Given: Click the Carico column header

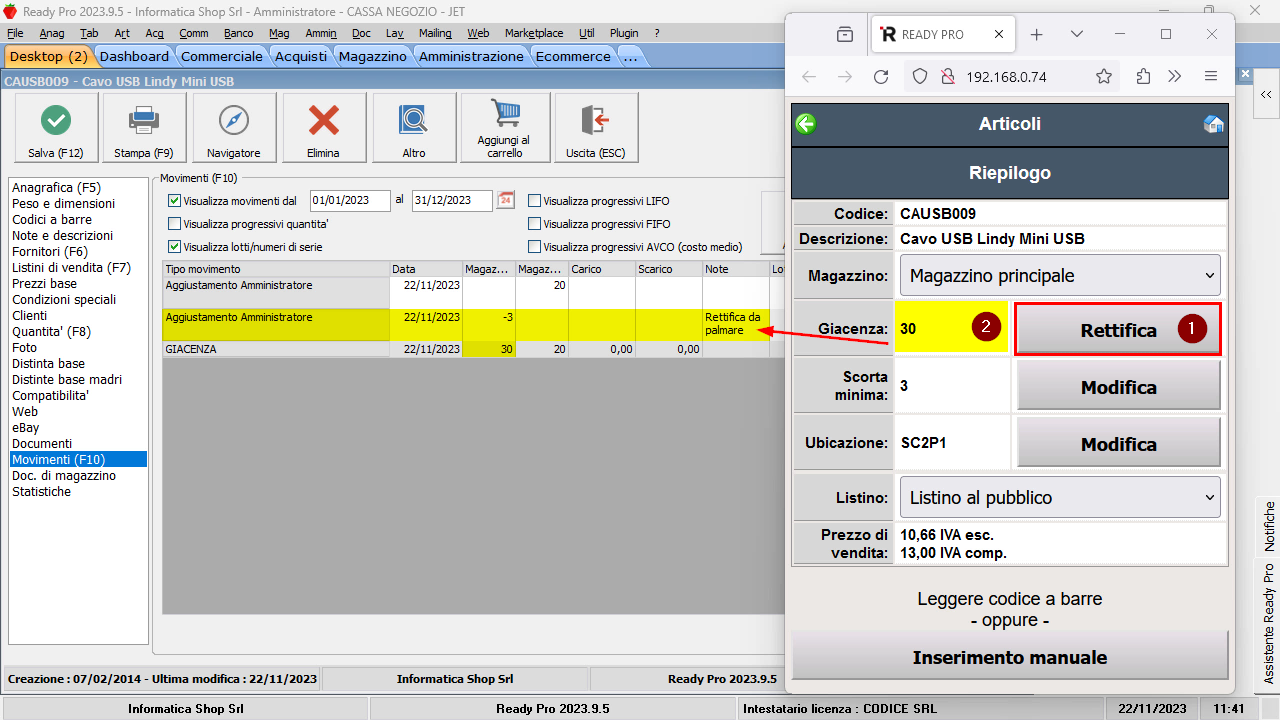Looking at the screenshot, I should click(x=601, y=269).
